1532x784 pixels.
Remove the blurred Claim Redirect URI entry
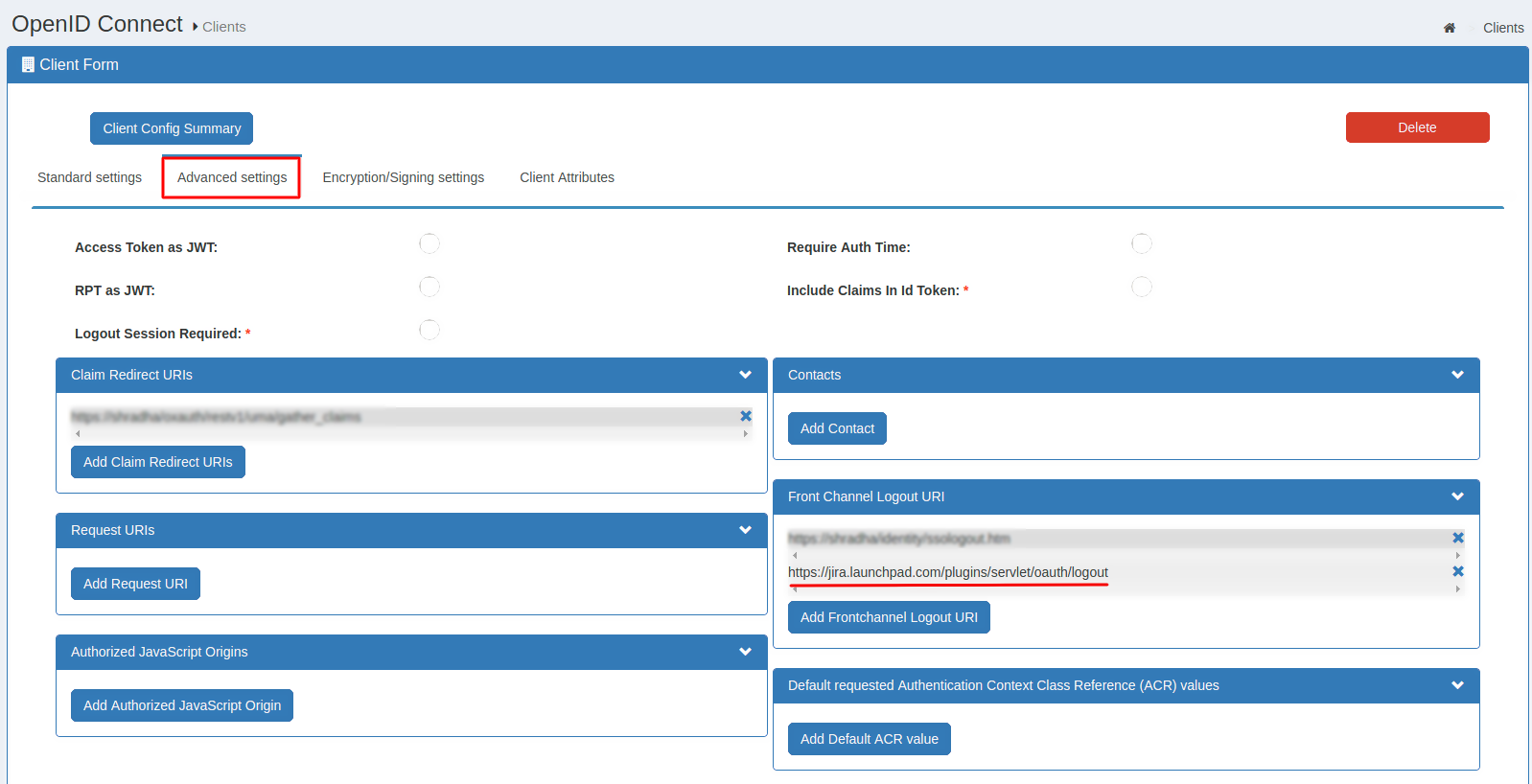pos(746,416)
